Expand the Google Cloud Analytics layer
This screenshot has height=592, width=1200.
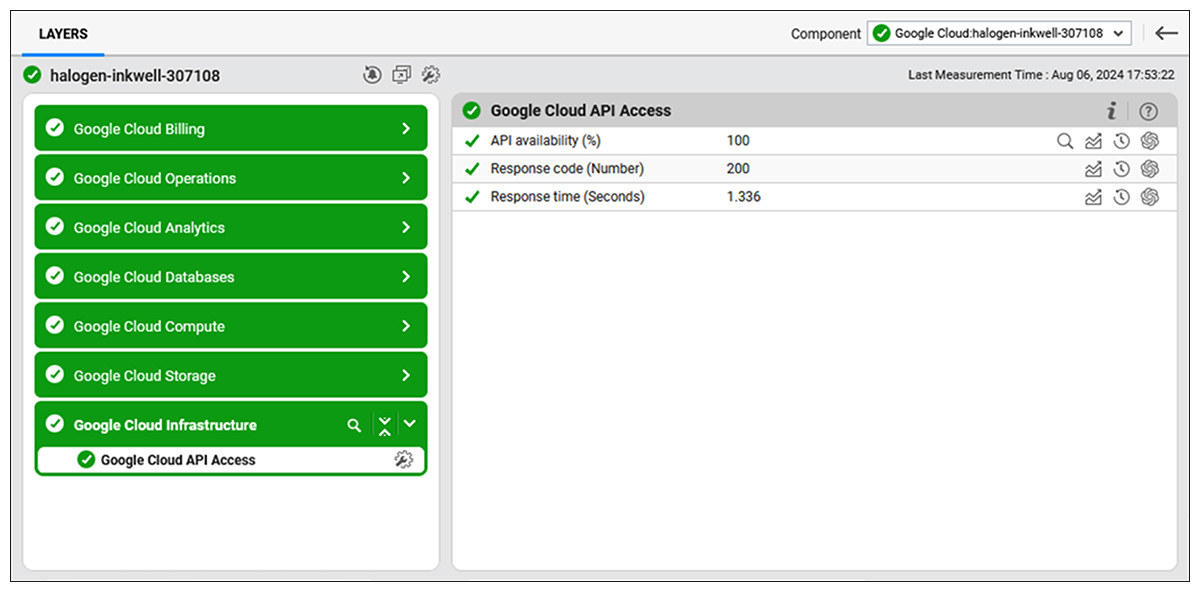pos(406,227)
